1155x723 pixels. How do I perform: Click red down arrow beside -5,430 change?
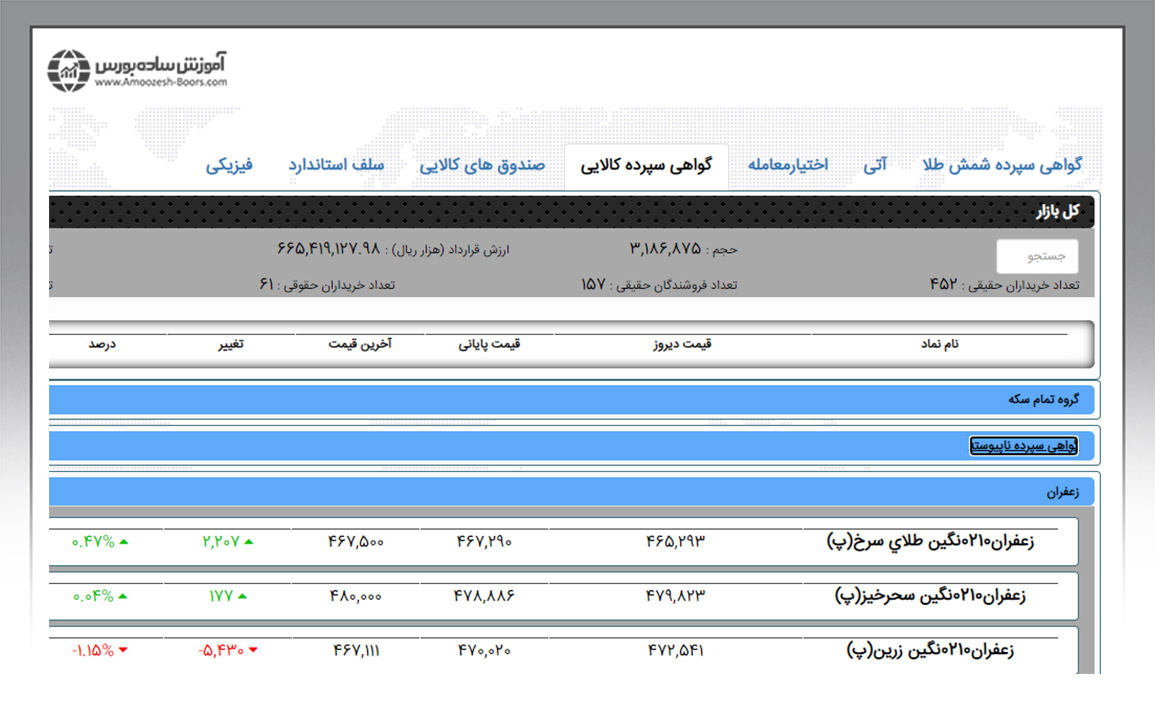tap(252, 650)
